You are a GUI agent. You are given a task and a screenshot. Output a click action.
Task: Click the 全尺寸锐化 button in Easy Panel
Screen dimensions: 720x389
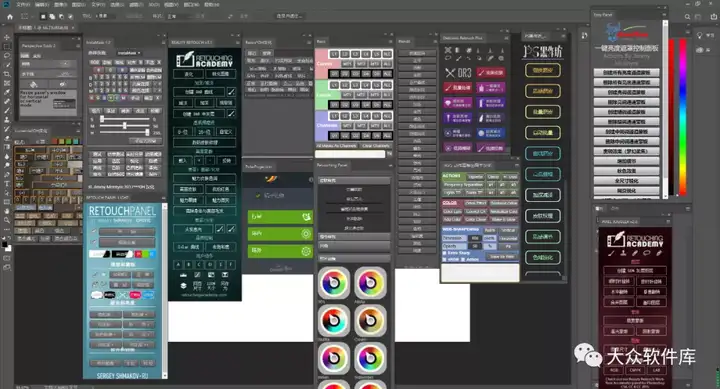(626, 180)
